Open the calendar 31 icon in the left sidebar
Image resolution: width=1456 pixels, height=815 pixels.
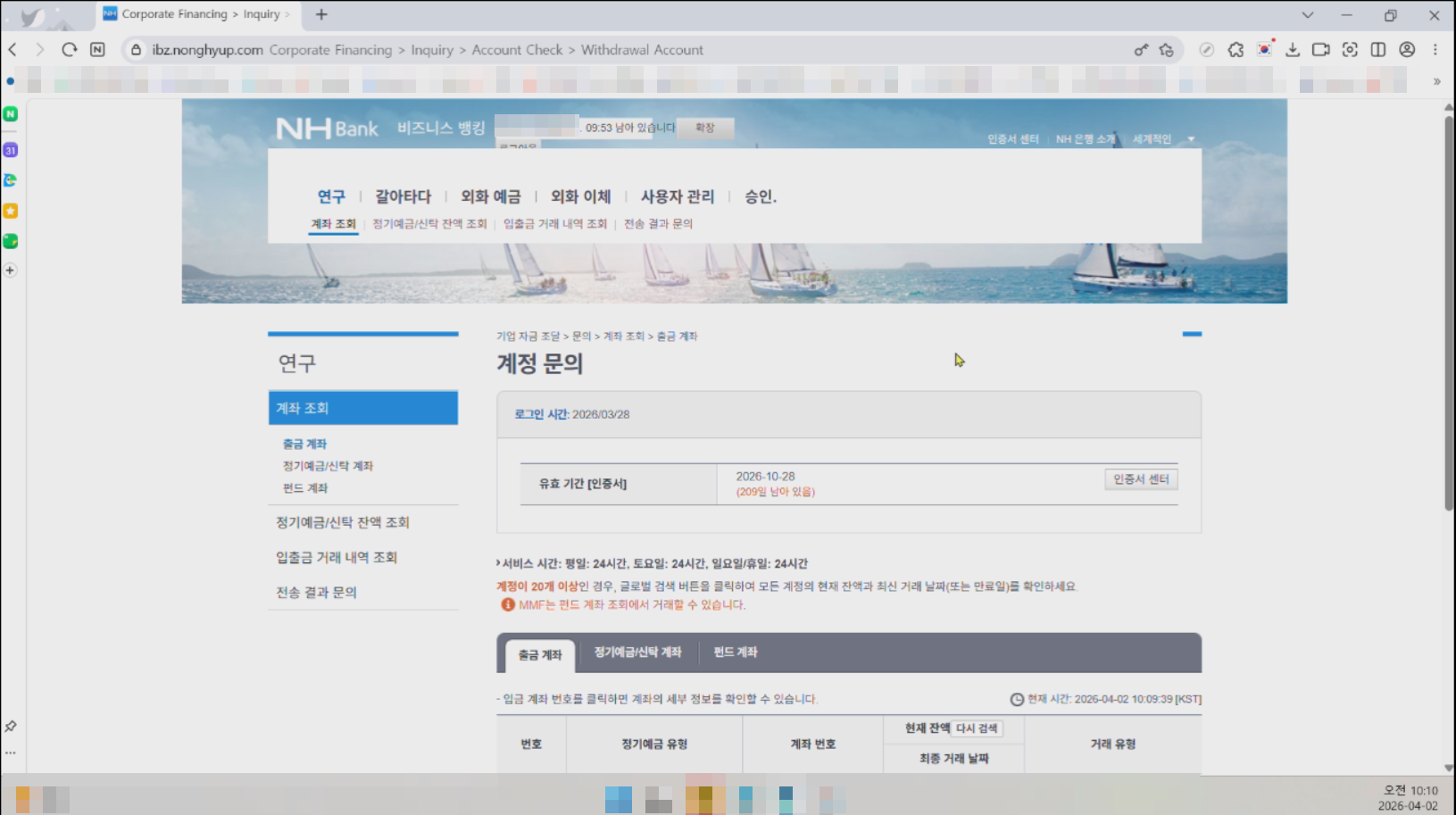(x=10, y=150)
